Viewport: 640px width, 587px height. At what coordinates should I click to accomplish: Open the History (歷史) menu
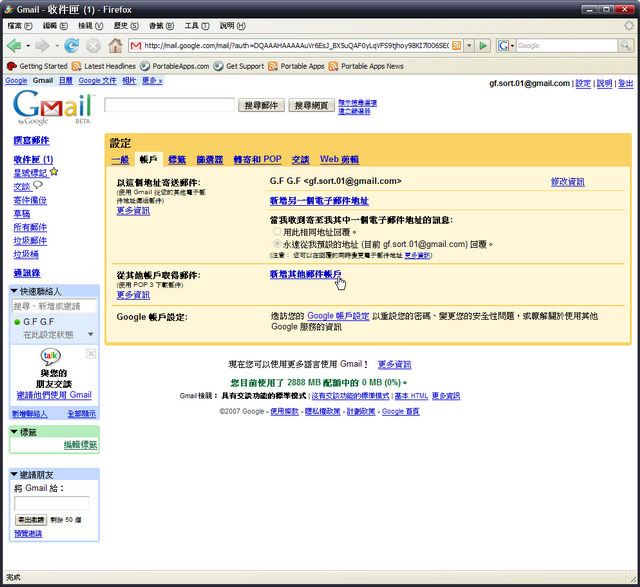126,26
